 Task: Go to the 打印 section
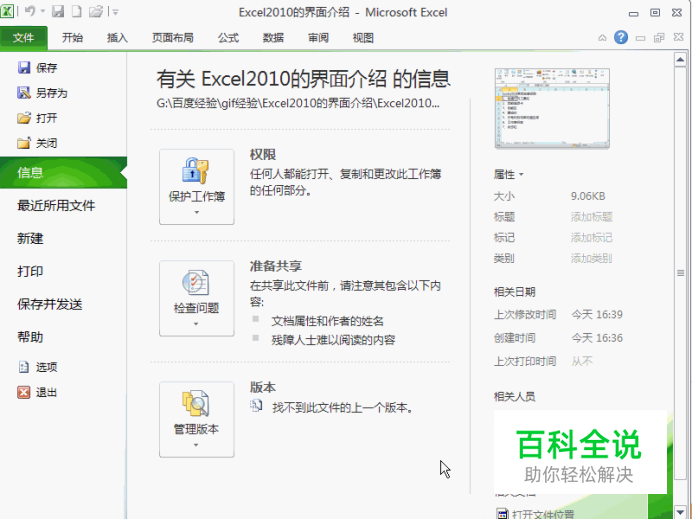[x=30, y=272]
